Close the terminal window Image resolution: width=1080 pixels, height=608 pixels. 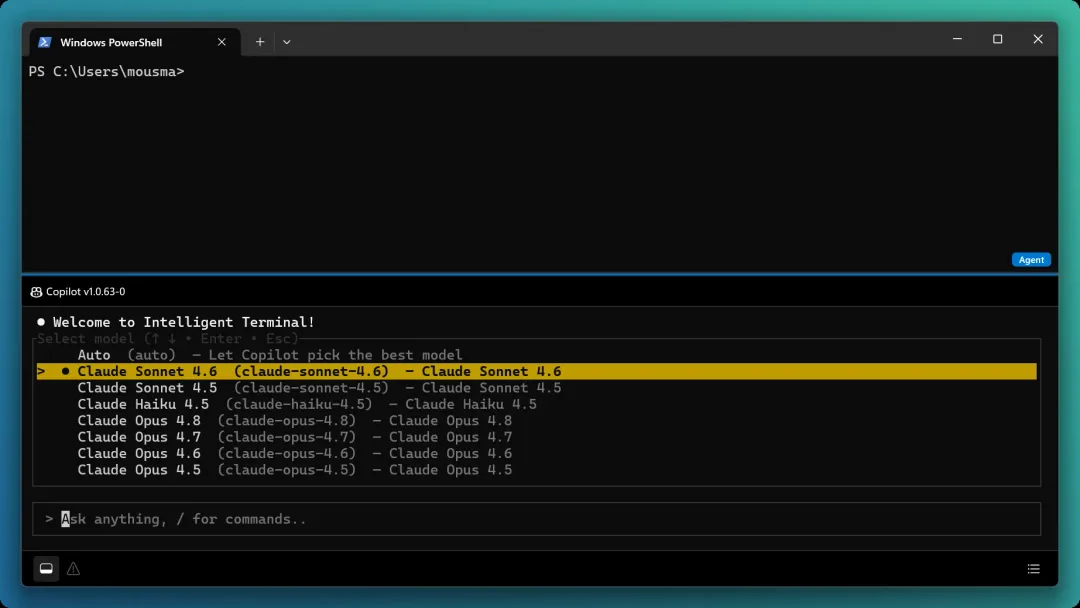click(x=1037, y=39)
